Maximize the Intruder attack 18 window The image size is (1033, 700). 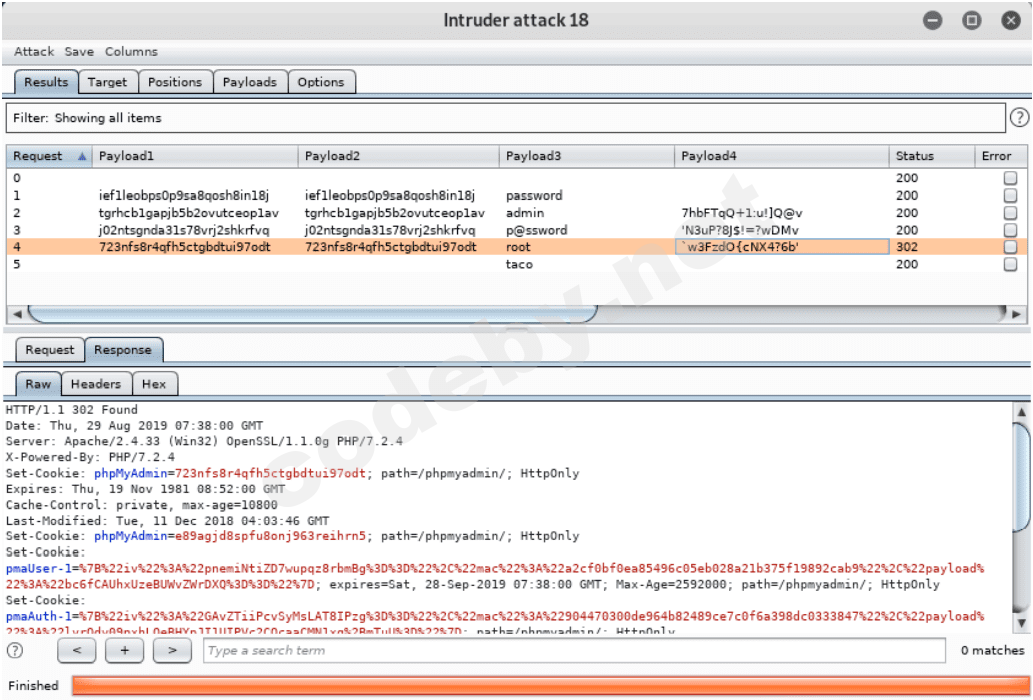(971, 20)
